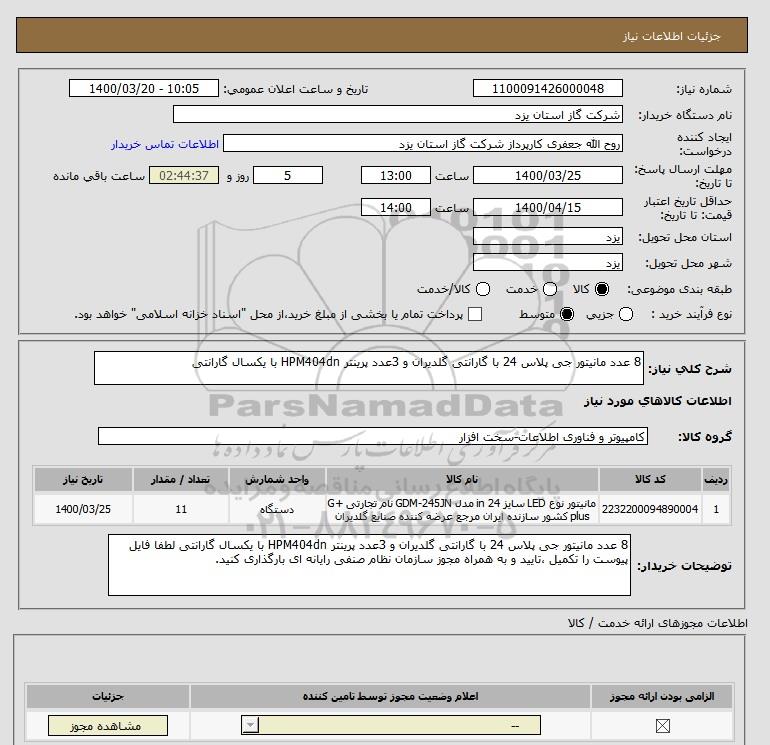Choose the متوسط purchase type radio
This screenshot has height=745, width=770.
567,314
